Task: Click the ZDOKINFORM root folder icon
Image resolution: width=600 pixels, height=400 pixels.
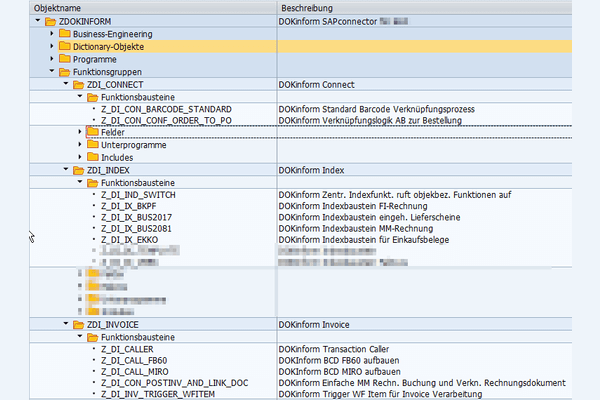Action: point(51,21)
